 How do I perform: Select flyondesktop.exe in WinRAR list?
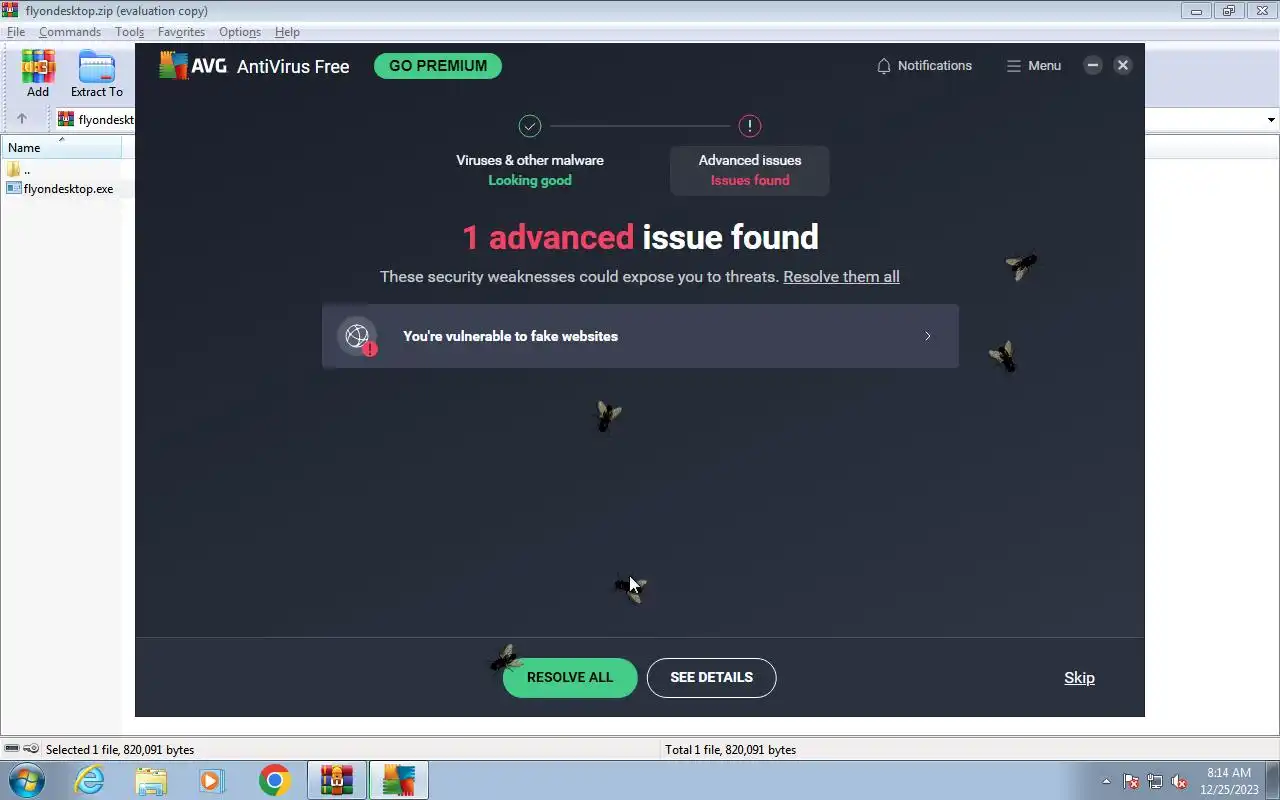60,189
